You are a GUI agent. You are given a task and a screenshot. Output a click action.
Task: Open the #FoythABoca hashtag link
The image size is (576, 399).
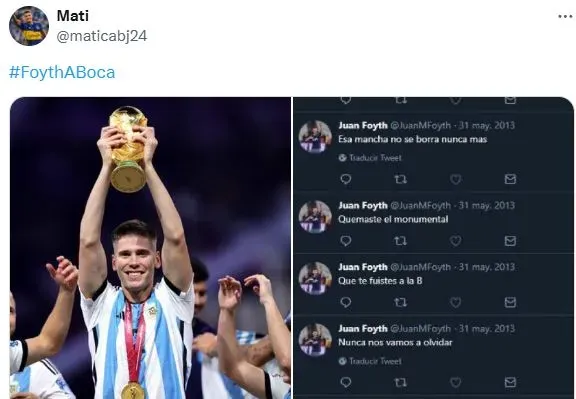click(x=62, y=72)
